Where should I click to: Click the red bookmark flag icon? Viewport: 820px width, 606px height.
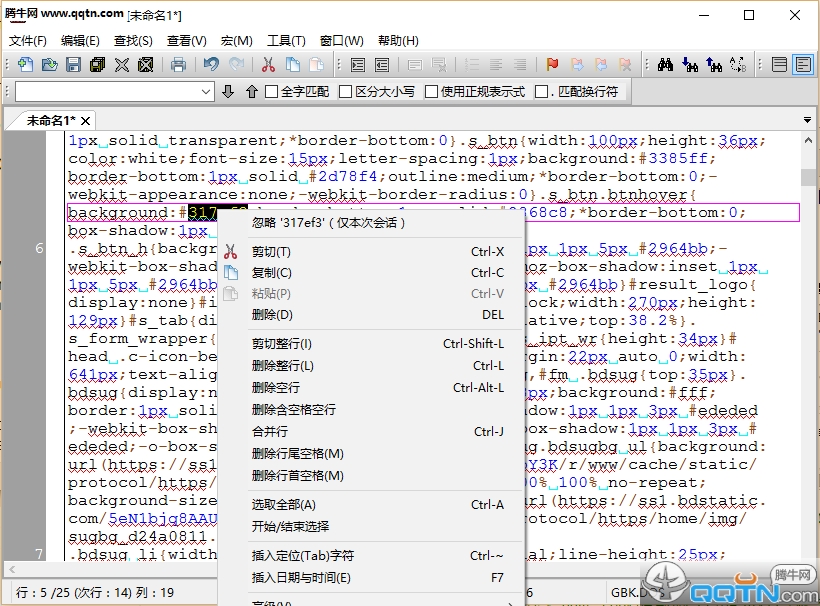552,65
